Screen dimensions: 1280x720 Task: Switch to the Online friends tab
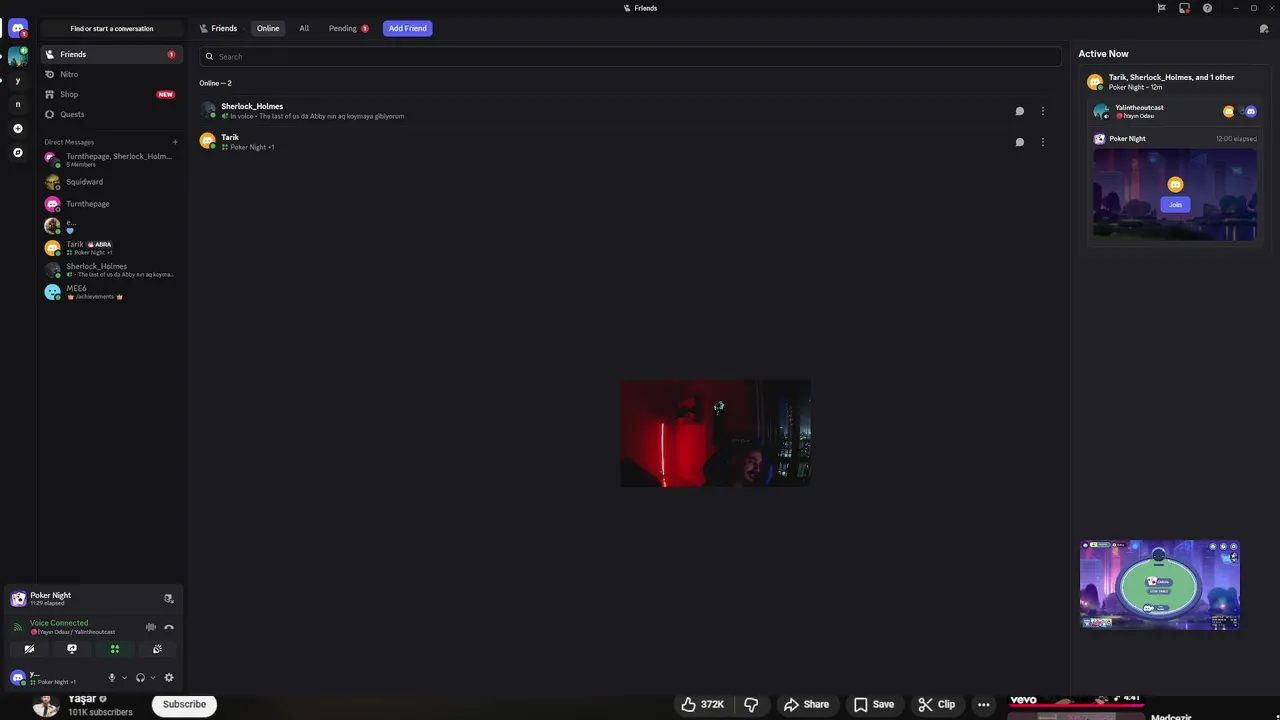(268, 28)
